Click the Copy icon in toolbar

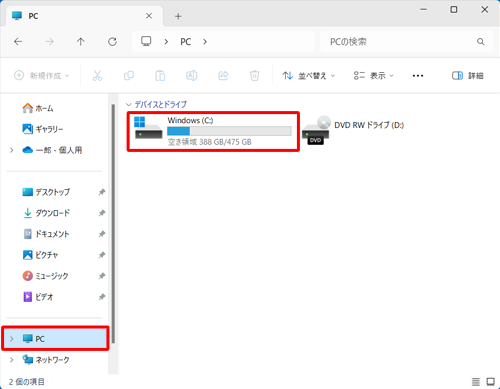[129, 76]
